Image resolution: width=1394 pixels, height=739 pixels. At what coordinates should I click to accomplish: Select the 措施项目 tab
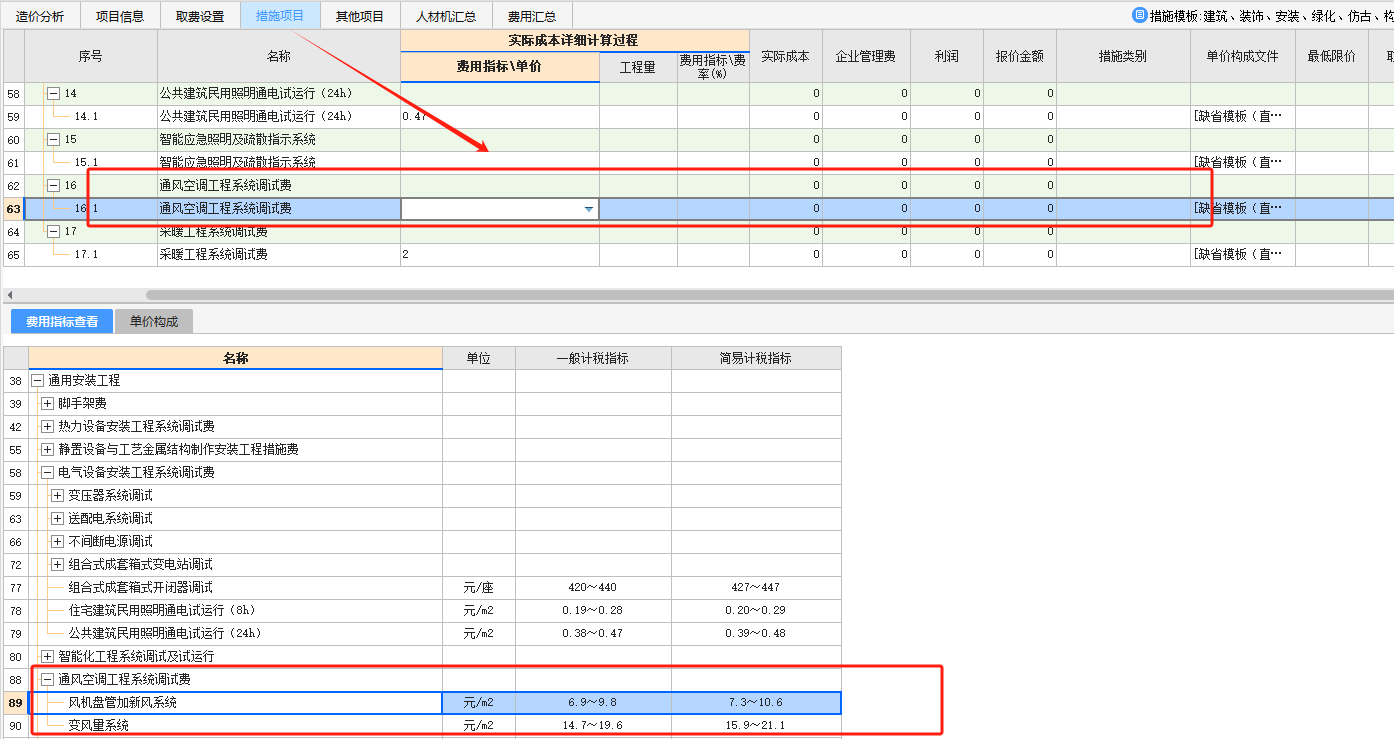[x=280, y=16]
